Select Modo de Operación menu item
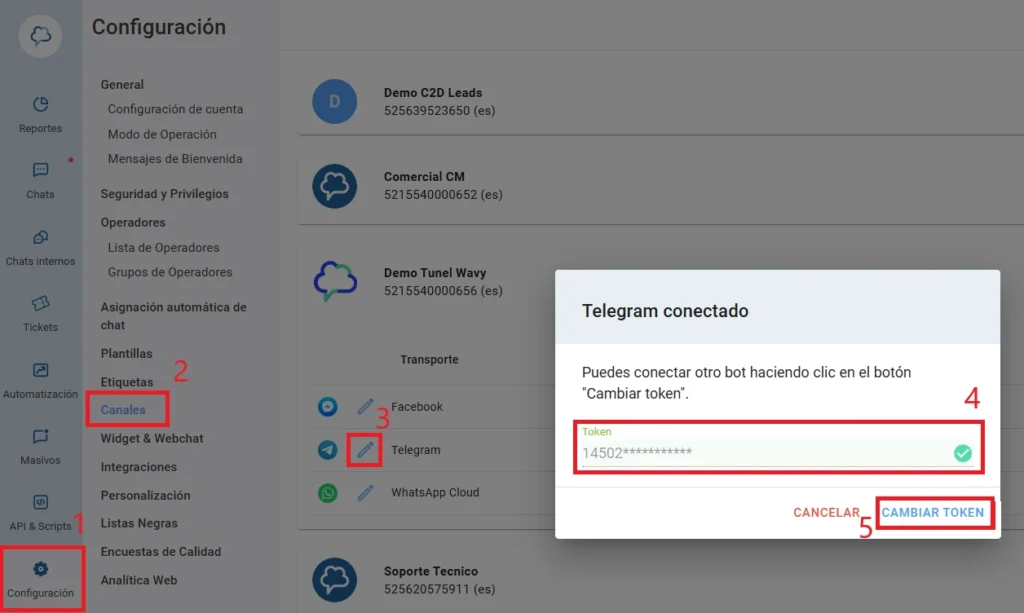 coord(162,134)
